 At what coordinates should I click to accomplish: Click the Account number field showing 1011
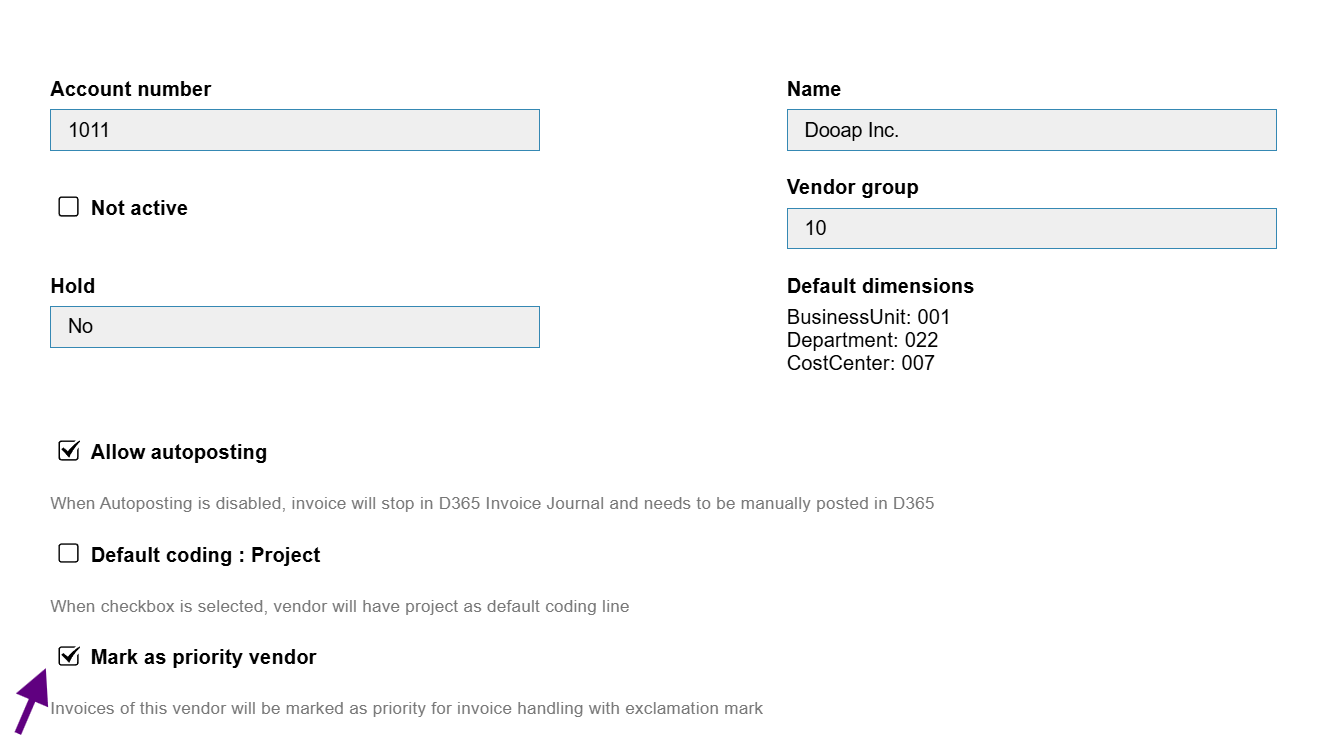294,130
